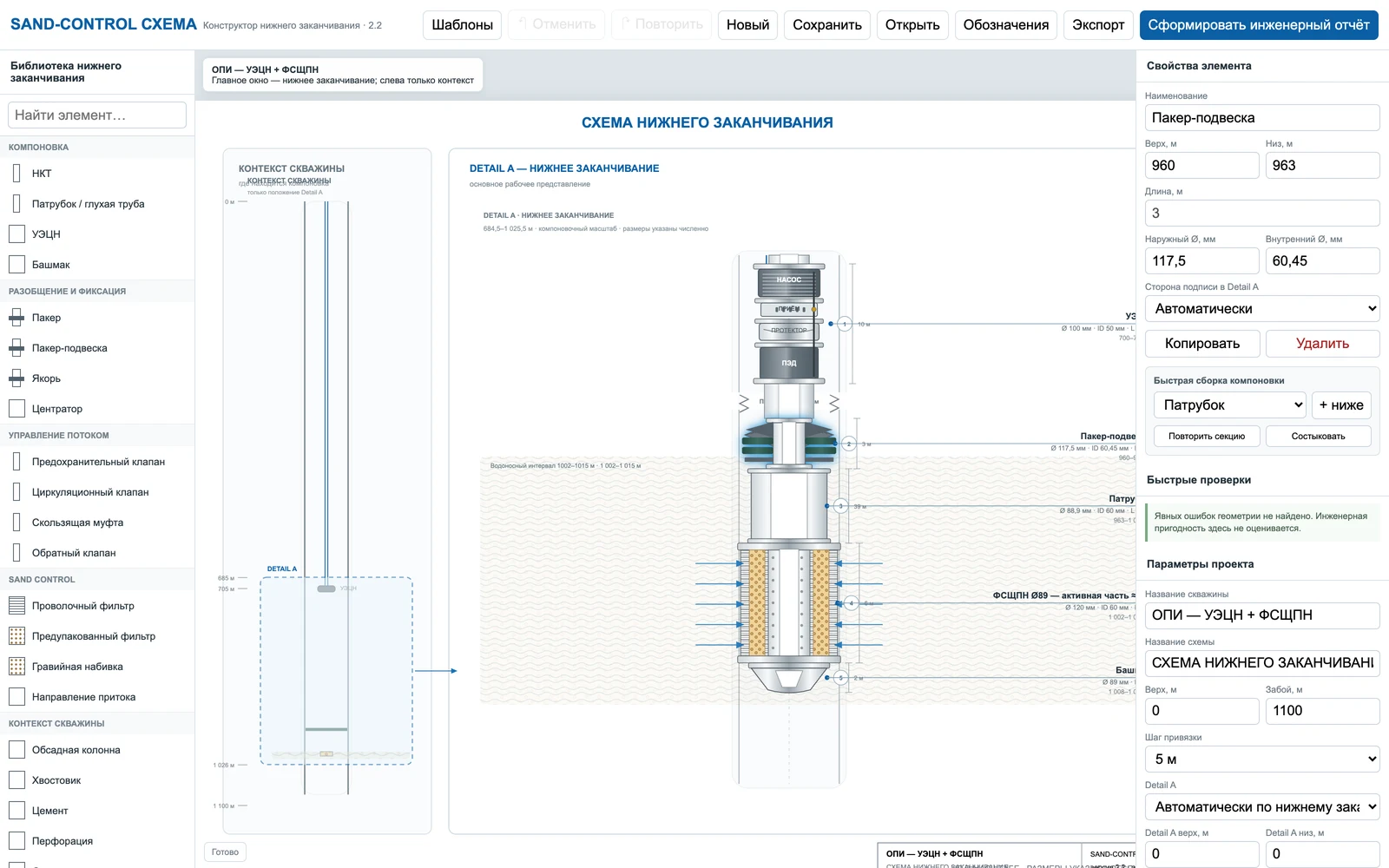This screenshot has width=1389, height=868.
Task: Select Предохранительный клапан icon
Action: pos(16,462)
